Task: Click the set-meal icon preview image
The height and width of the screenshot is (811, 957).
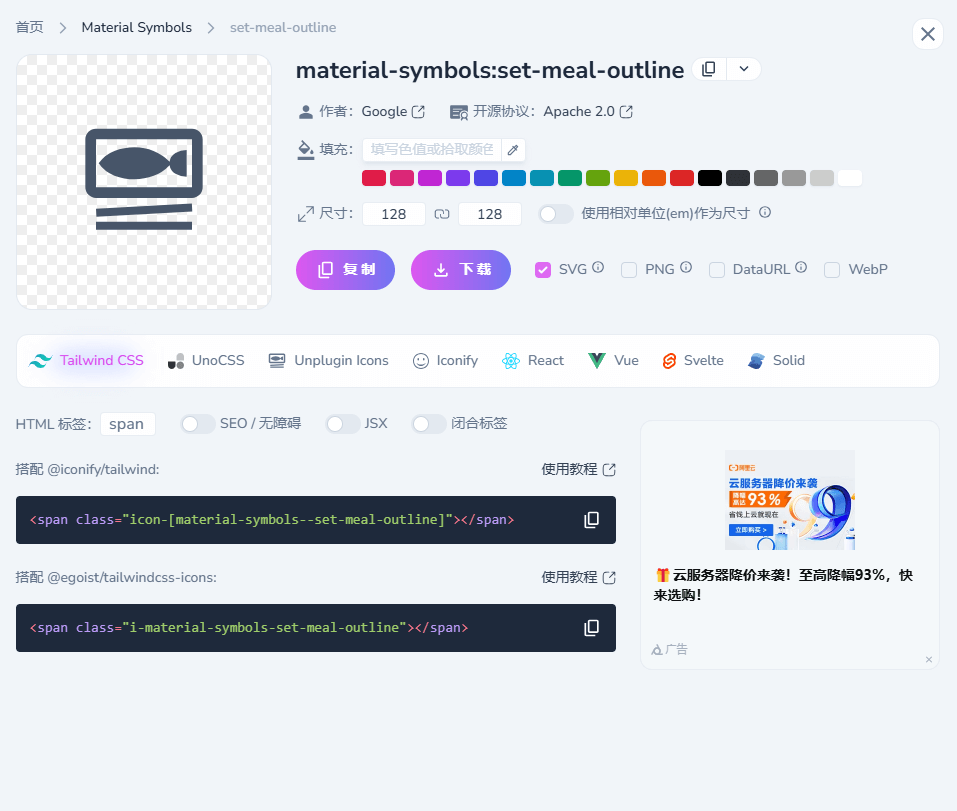Action: [144, 182]
